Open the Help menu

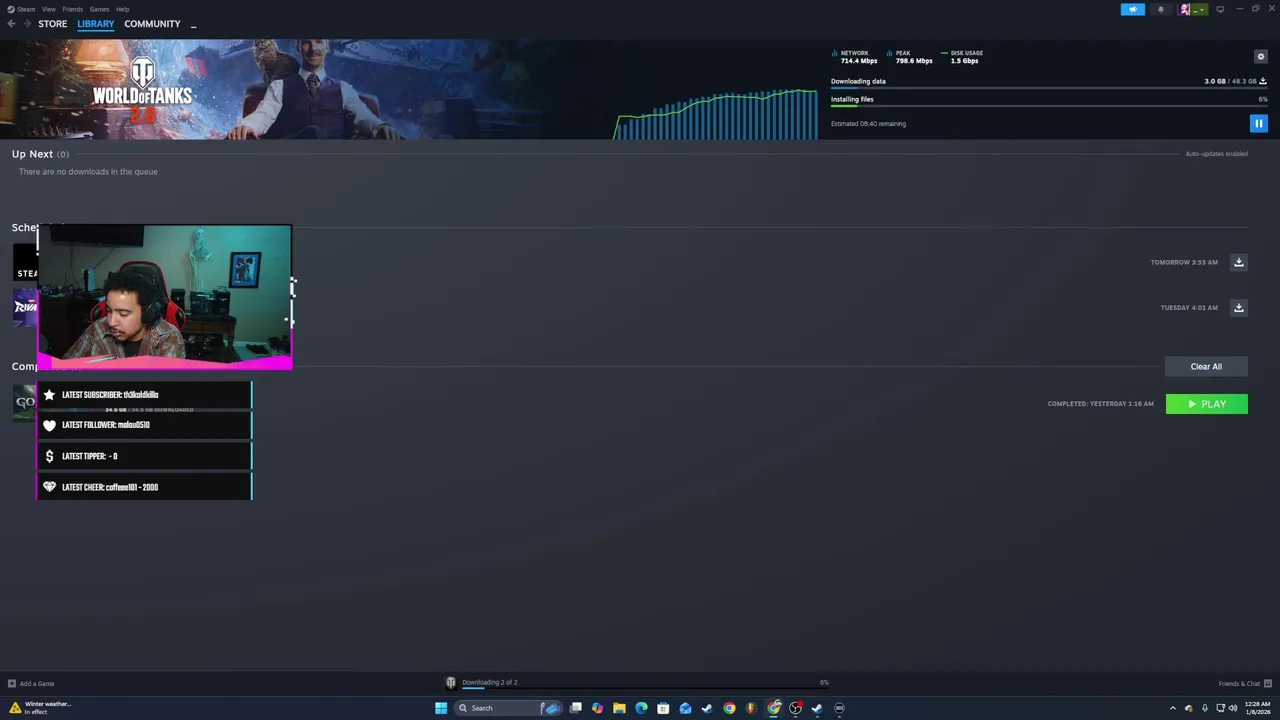coord(122,9)
